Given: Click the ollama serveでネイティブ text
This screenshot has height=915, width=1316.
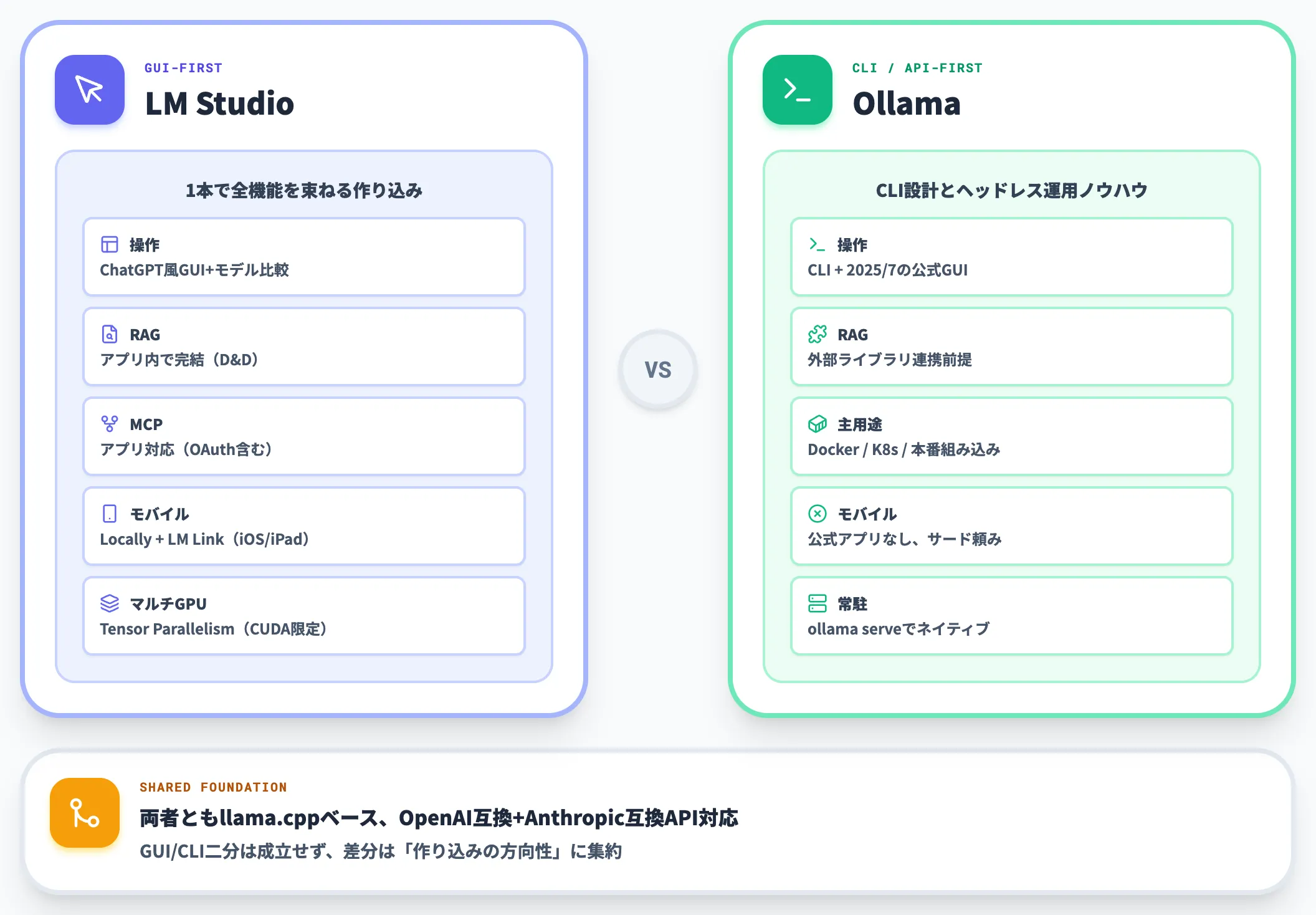Looking at the screenshot, I should (x=899, y=629).
